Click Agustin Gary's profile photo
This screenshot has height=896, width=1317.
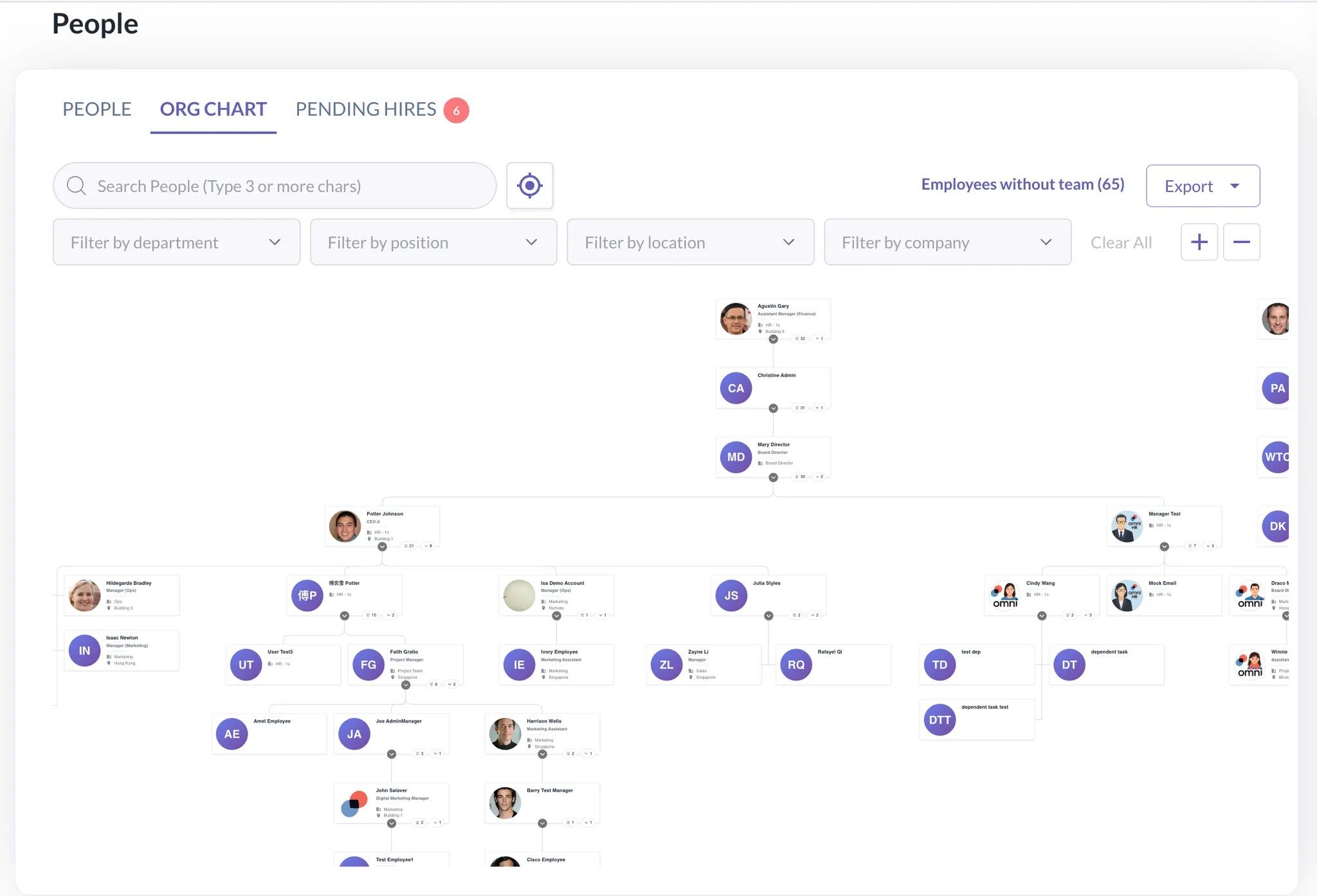pos(736,319)
